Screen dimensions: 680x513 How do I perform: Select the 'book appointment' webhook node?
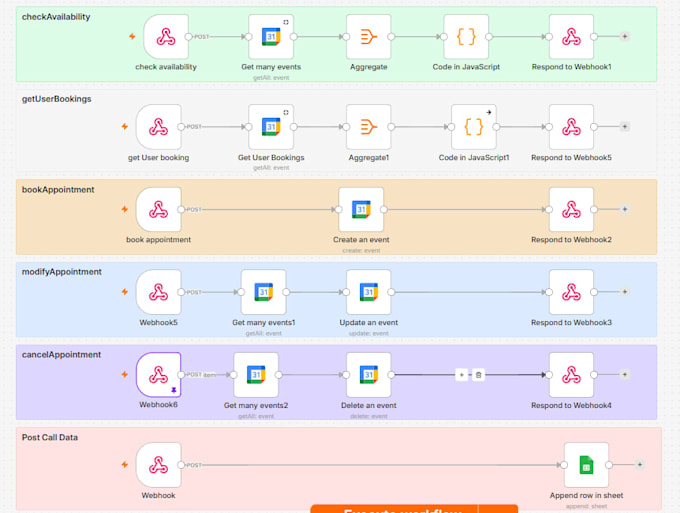(158, 209)
